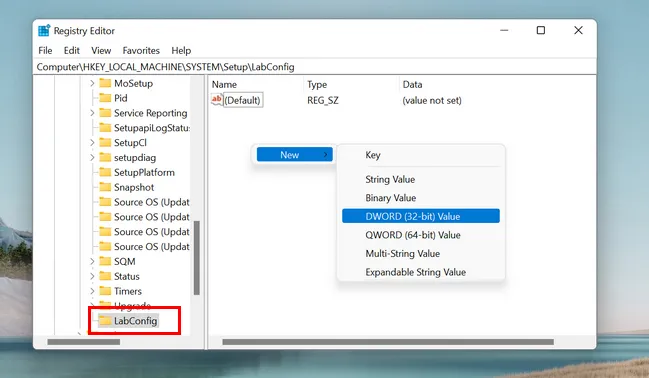This screenshot has width=649, height=378.
Task: Click the Snapshot folder icon
Action: point(105,188)
